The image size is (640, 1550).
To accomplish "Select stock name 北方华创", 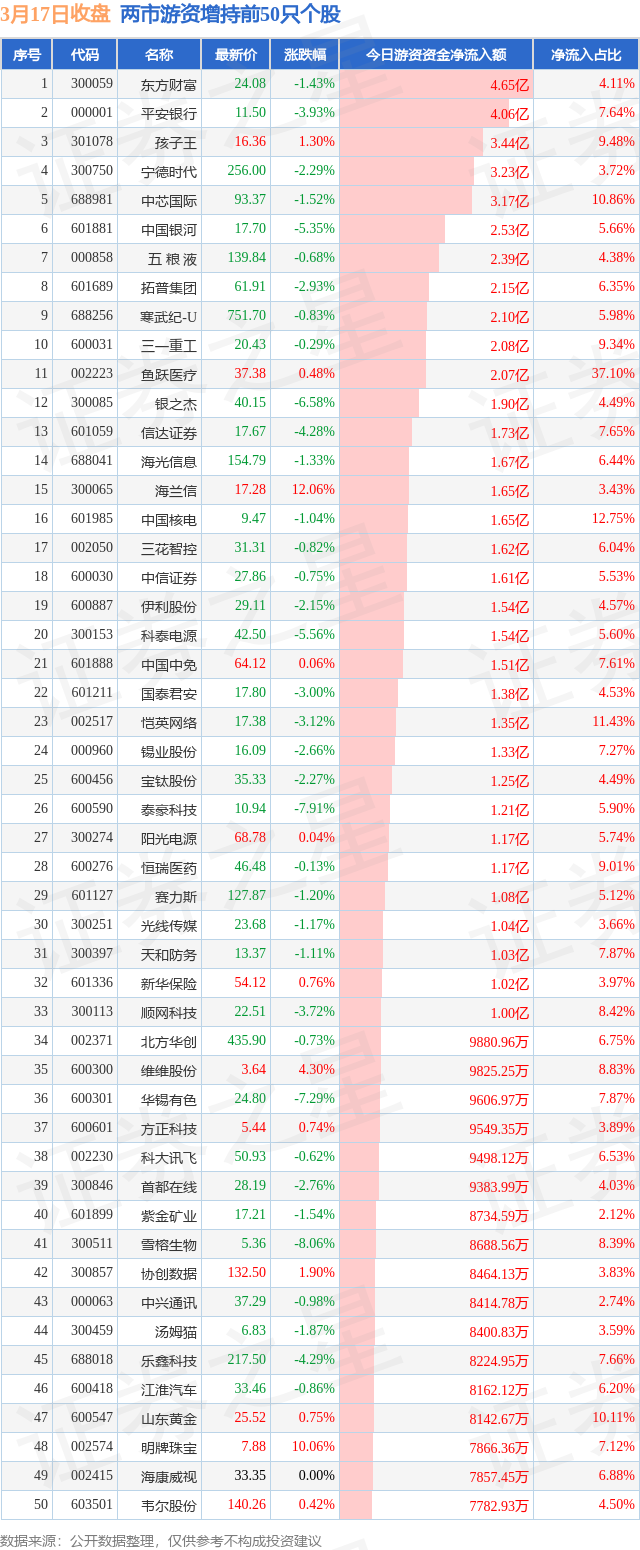I will coord(169,1041).
